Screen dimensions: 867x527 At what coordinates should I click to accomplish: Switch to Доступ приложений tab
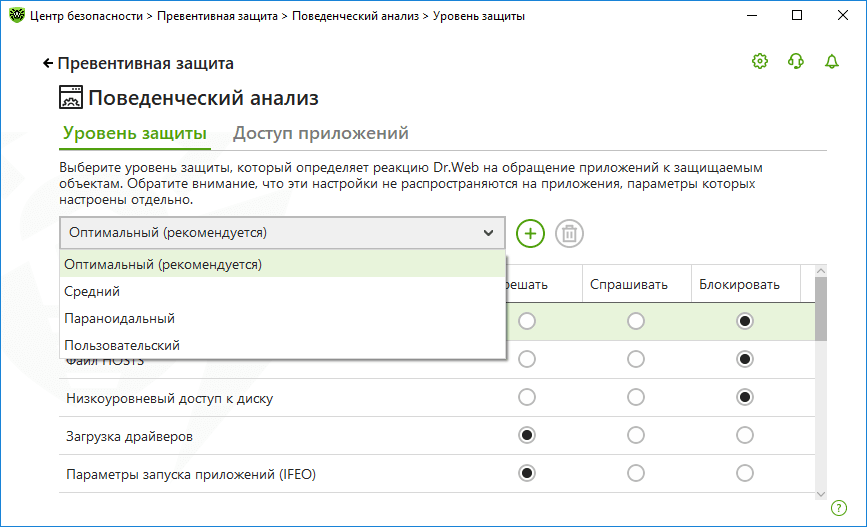click(x=321, y=133)
